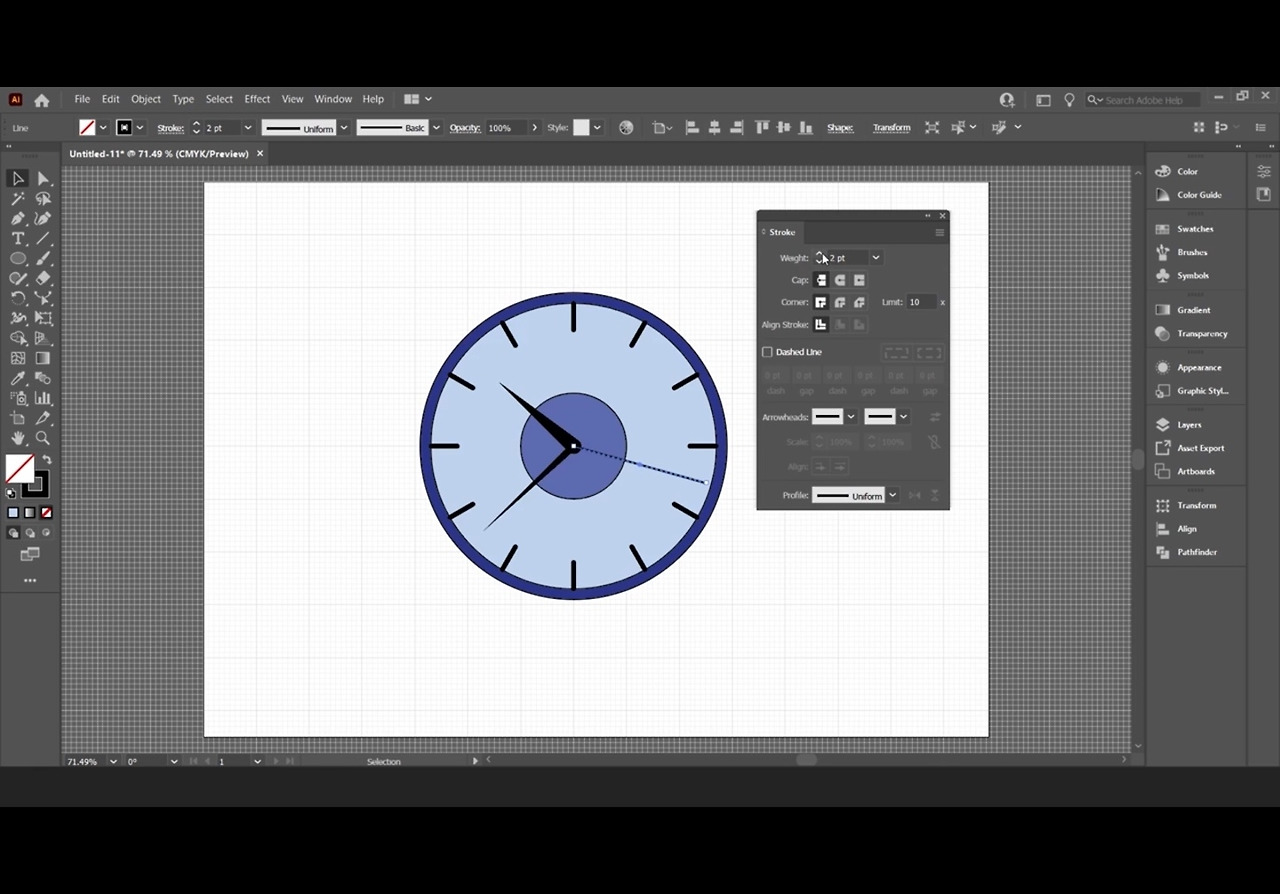This screenshot has height=894, width=1280.
Task: Select the Column Graph tool
Action: click(43, 398)
